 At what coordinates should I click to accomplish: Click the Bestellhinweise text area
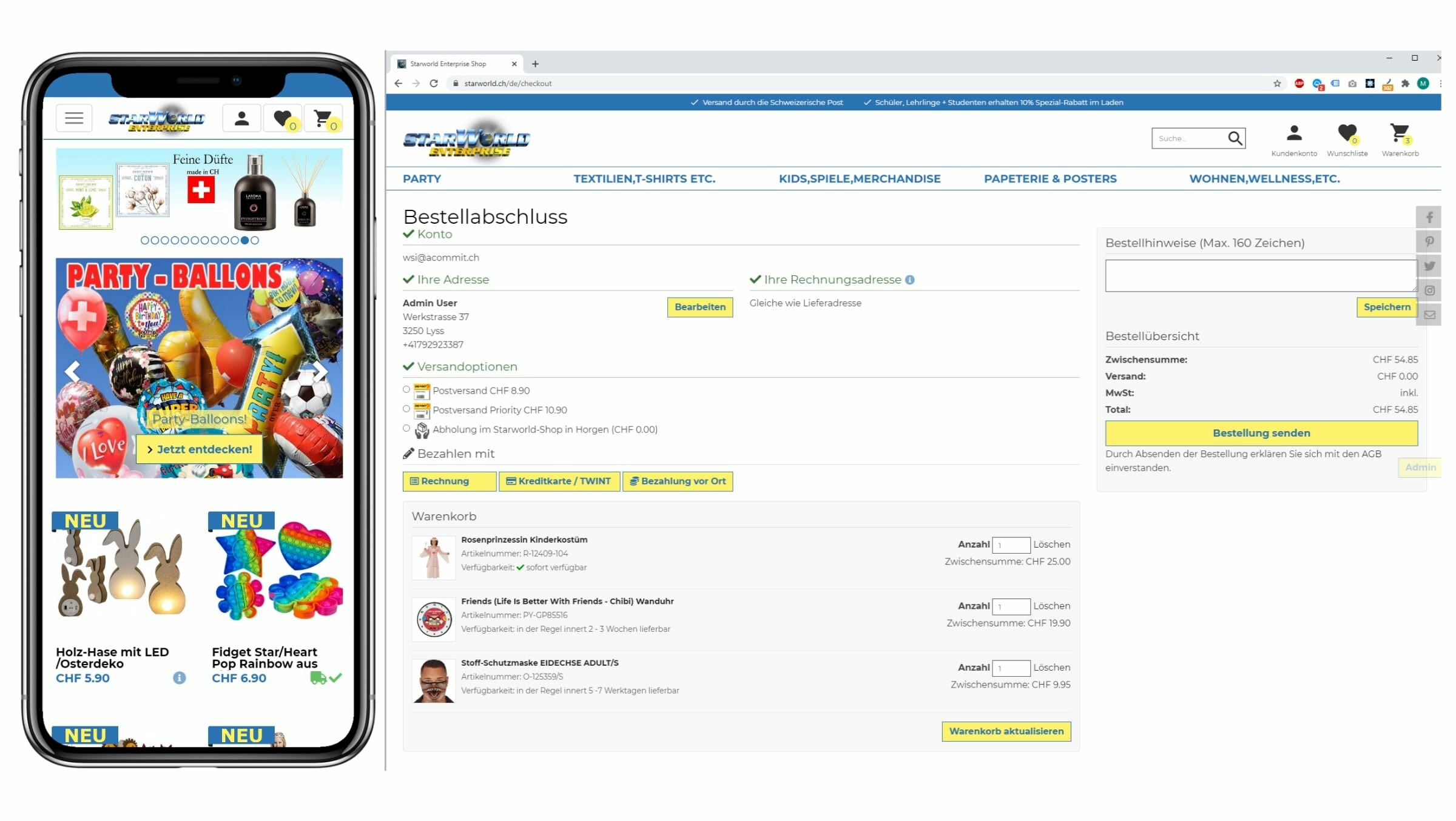1261,275
